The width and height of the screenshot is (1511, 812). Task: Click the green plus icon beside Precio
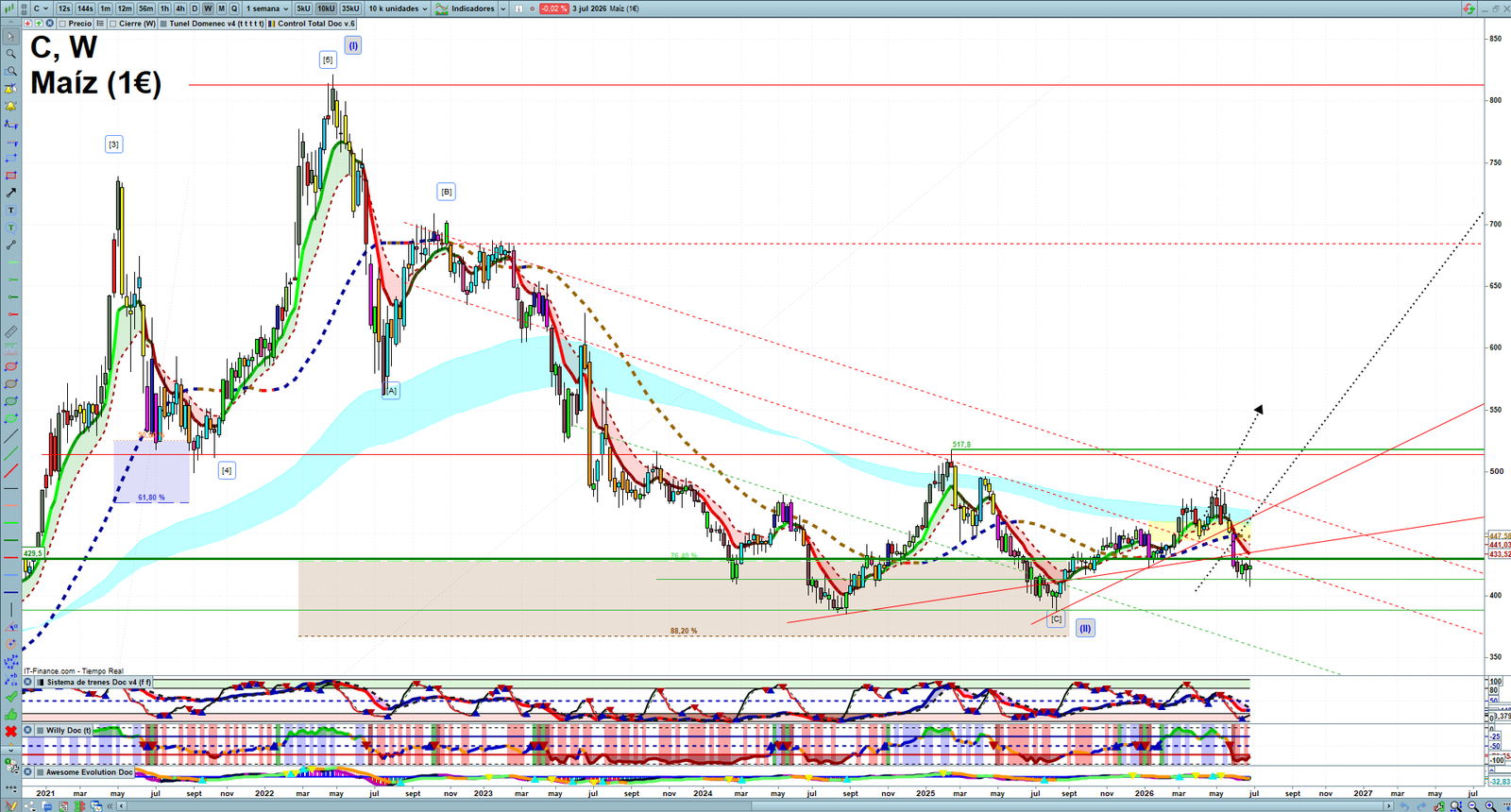(x=39, y=24)
